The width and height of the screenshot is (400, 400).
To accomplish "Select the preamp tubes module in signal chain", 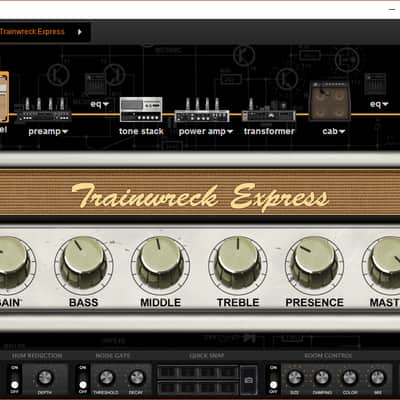I will tap(44, 109).
